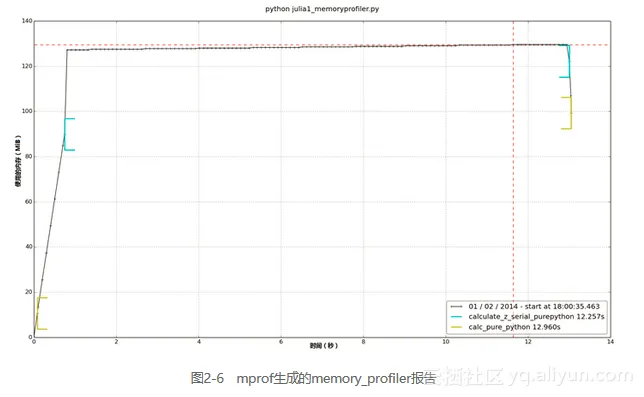Select the y-axis tick label "60"
The width and height of the screenshot is (644, 397).
(x=29, y=202)
